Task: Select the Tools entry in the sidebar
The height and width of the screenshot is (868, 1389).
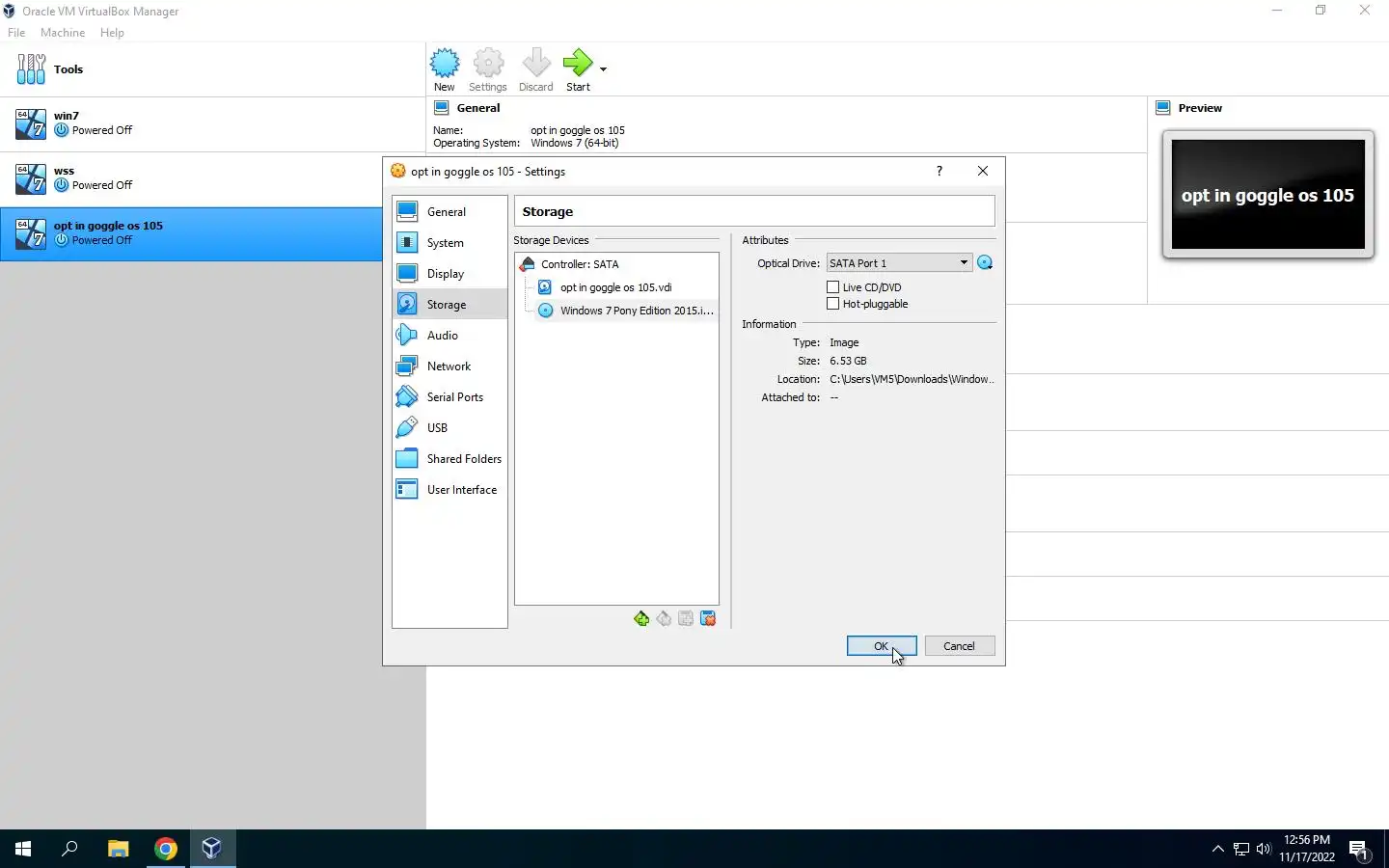Action: point(212,69)
